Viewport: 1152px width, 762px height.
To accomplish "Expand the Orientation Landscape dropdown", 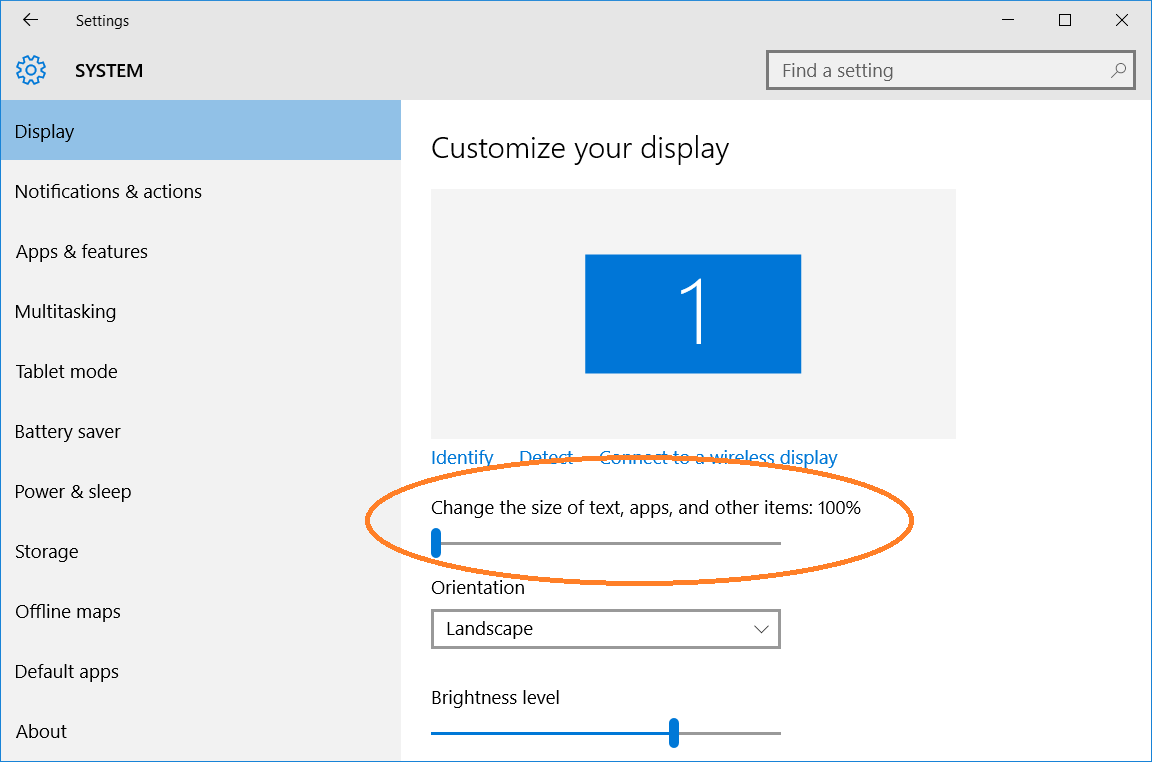I will (605, 629).
